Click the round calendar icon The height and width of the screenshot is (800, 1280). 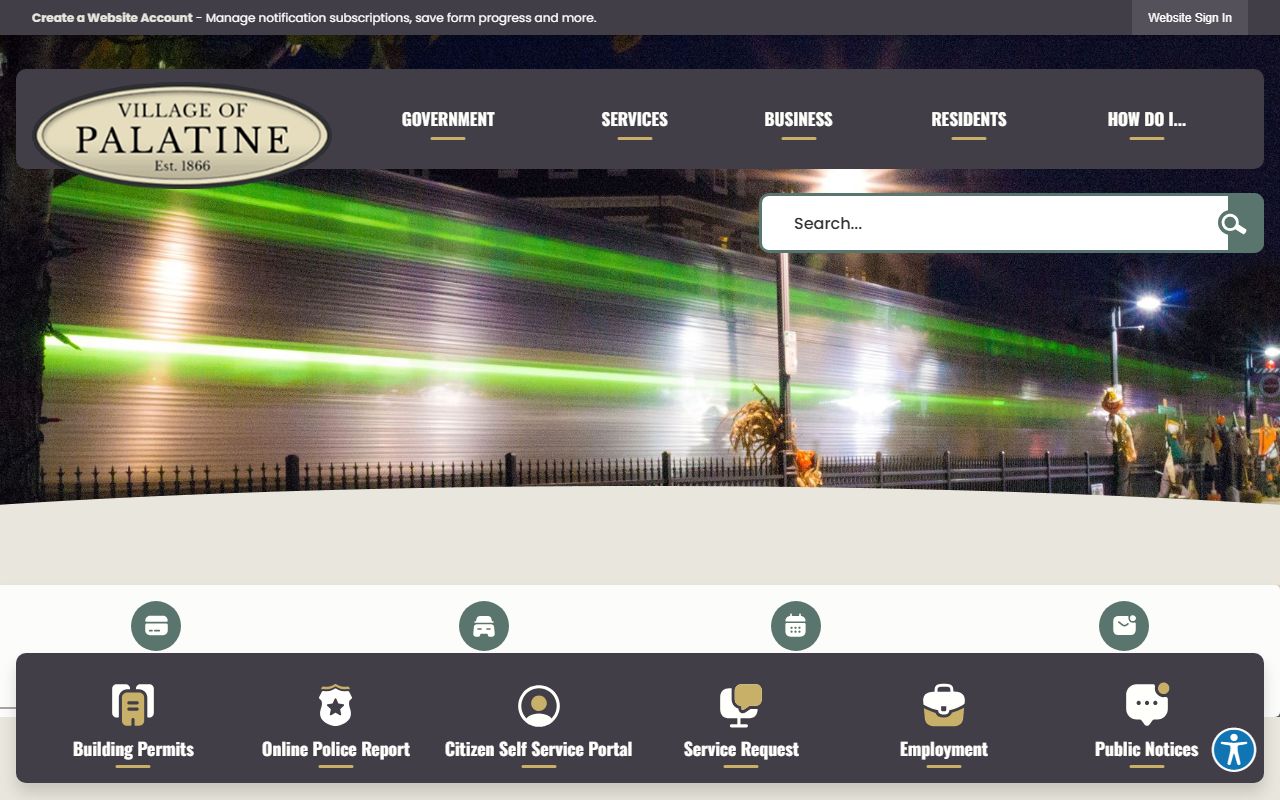click(796, 626)
